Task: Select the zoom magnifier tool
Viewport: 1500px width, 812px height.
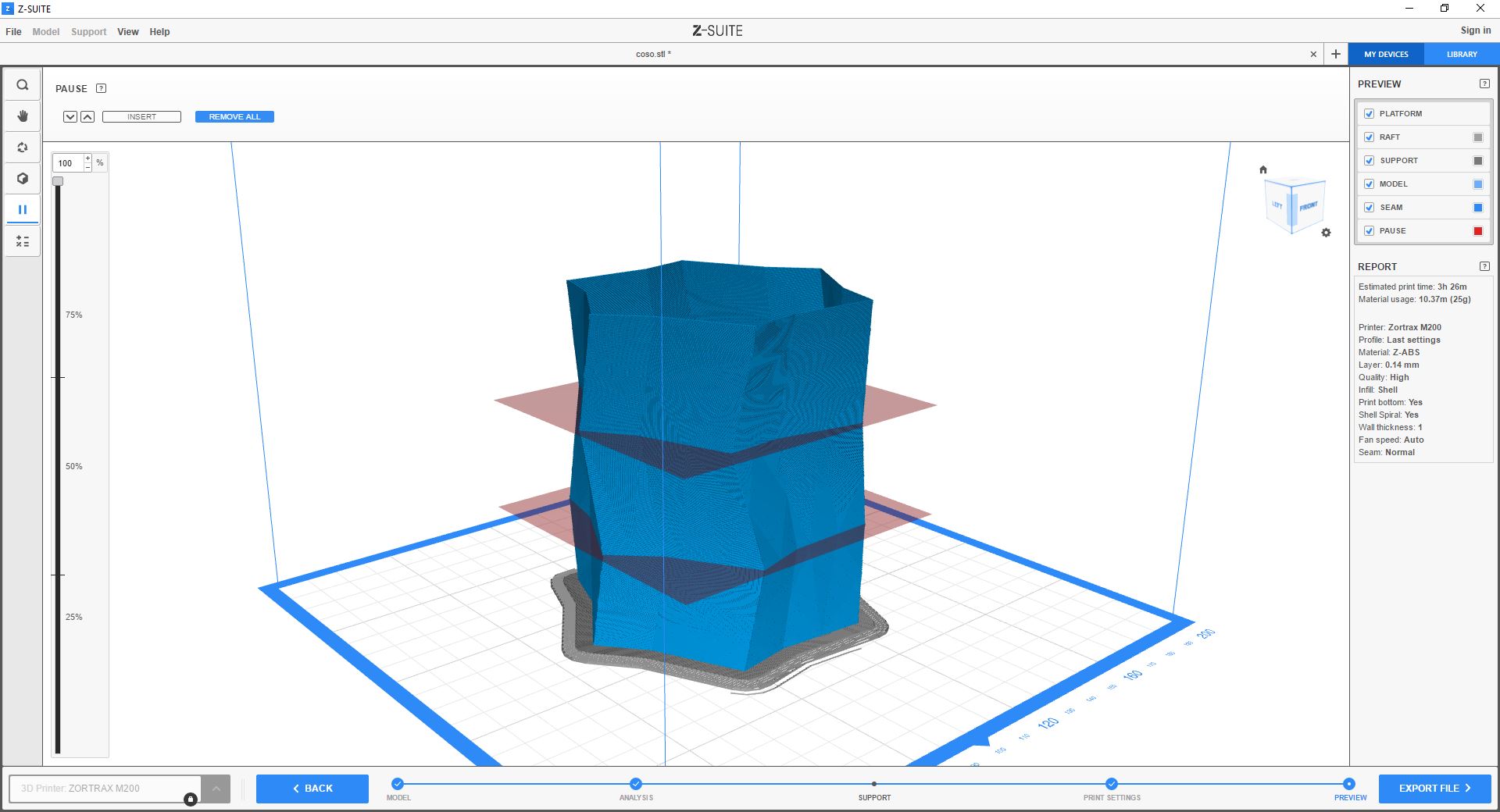Action: [23, 85]
